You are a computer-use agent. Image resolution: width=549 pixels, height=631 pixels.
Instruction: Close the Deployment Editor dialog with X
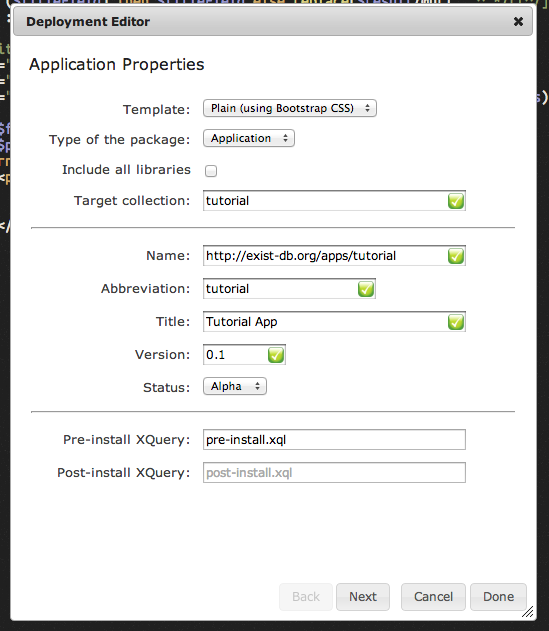(518, 21)
